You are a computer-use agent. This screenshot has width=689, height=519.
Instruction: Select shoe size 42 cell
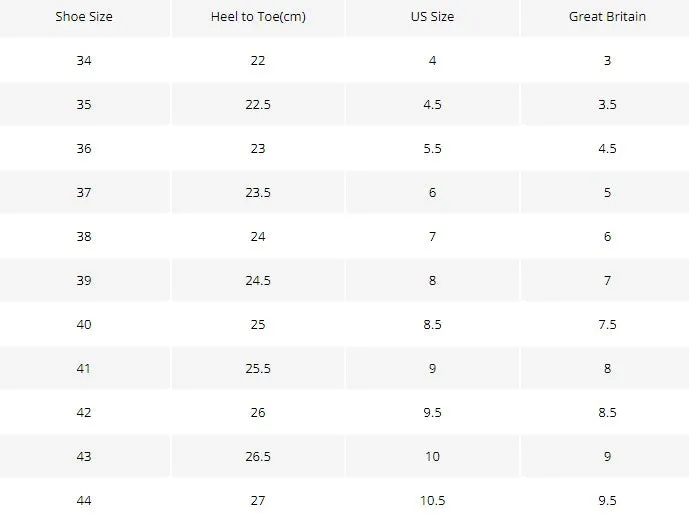tap(84, 412)
